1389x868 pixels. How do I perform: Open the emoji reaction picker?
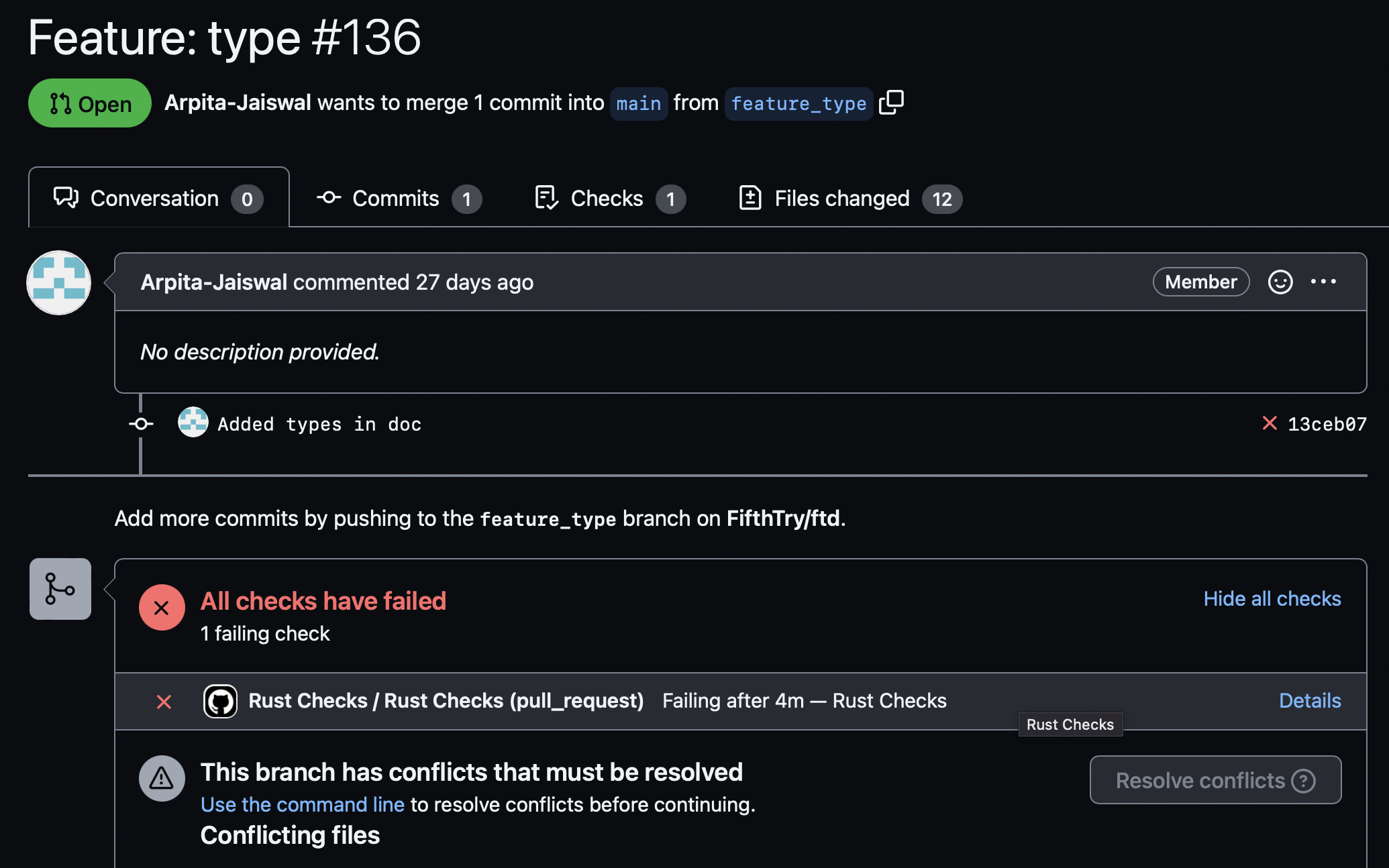click(x=1280, y=282)
